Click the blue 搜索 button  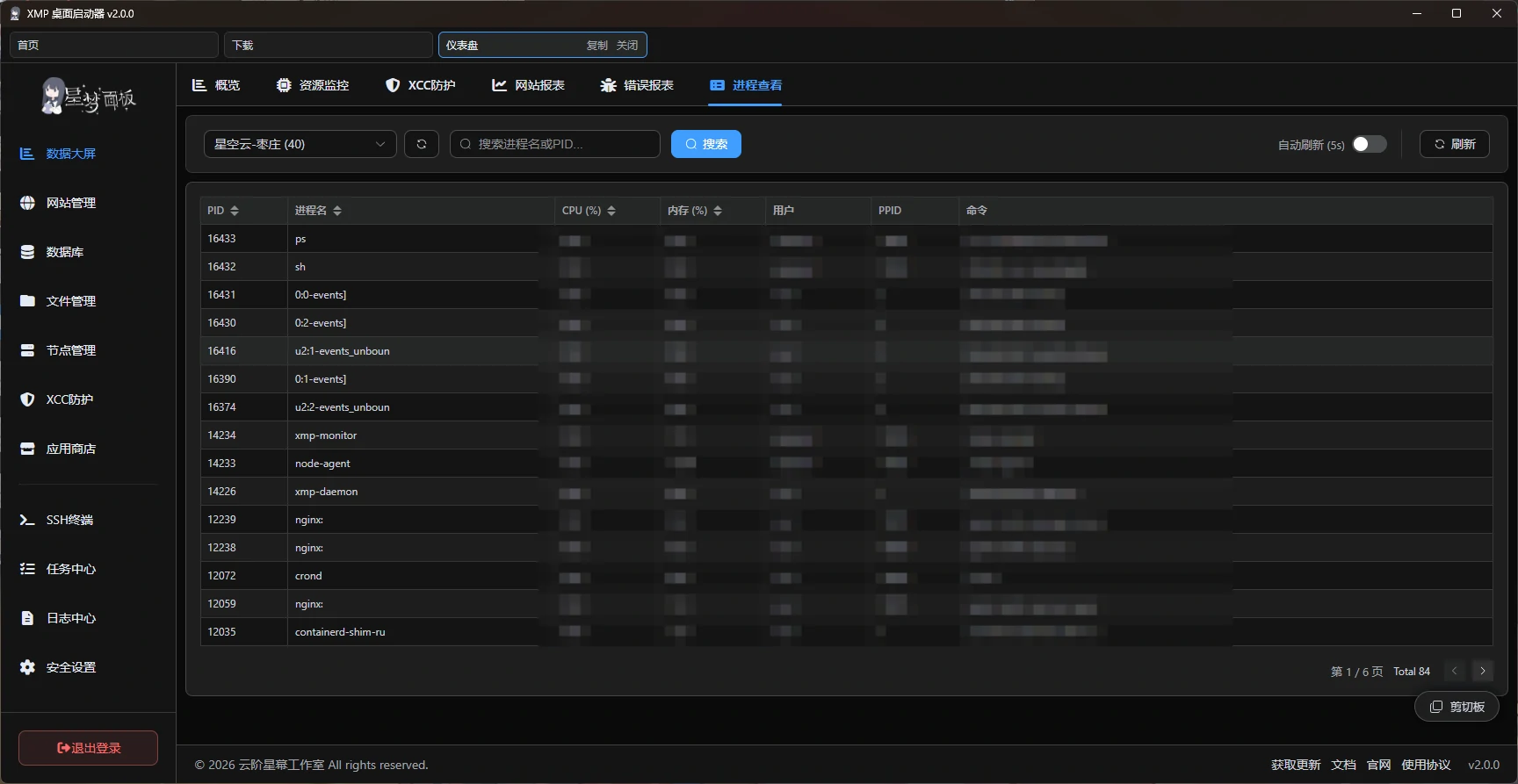click(x=706, y=144)
